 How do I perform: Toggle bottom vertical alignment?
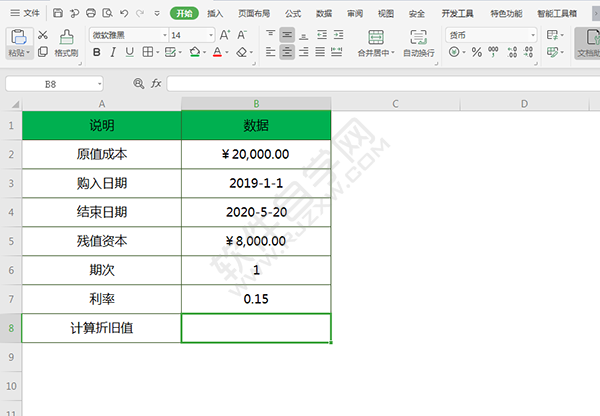click(304, 35)
